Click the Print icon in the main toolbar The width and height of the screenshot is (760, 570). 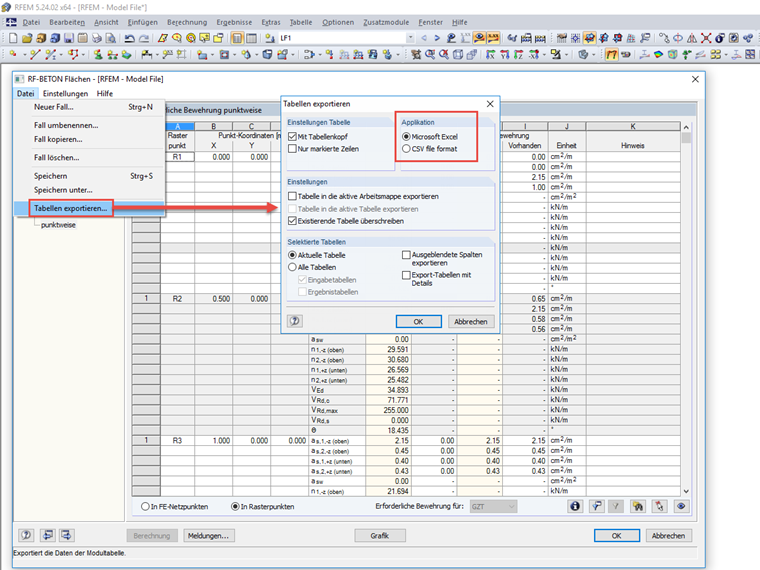coord(96,38)
